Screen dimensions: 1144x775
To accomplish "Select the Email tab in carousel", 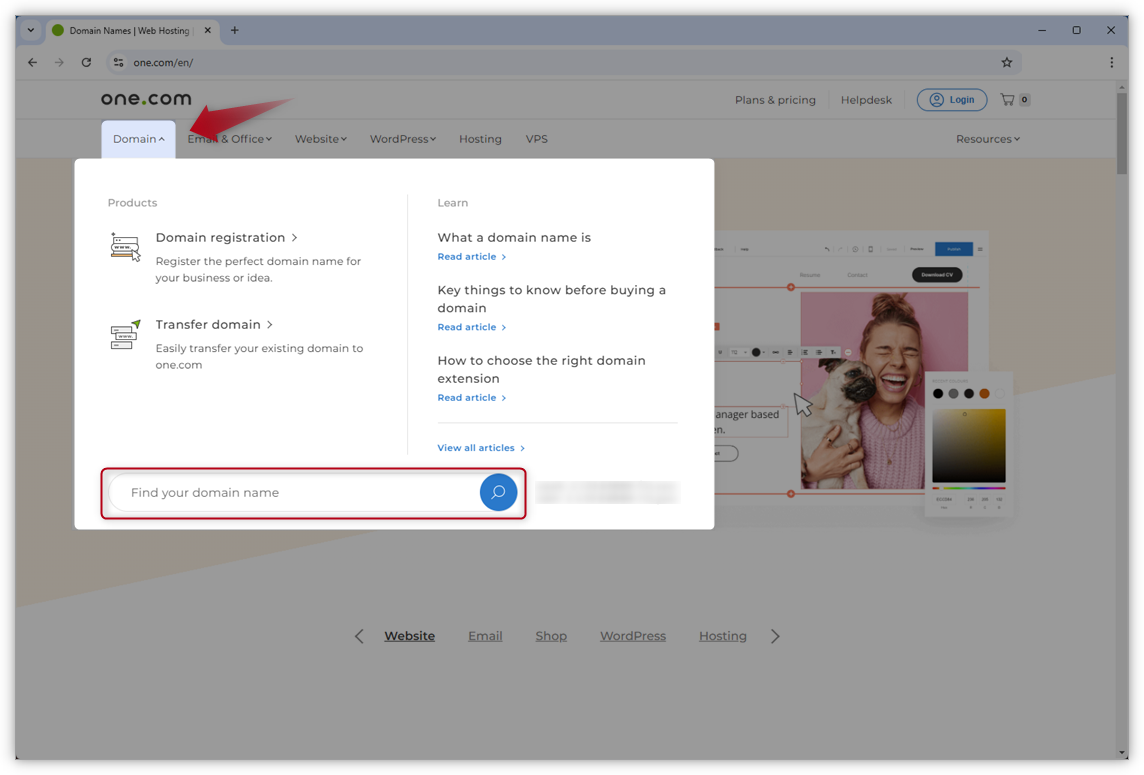I will [x=485, y=636].
